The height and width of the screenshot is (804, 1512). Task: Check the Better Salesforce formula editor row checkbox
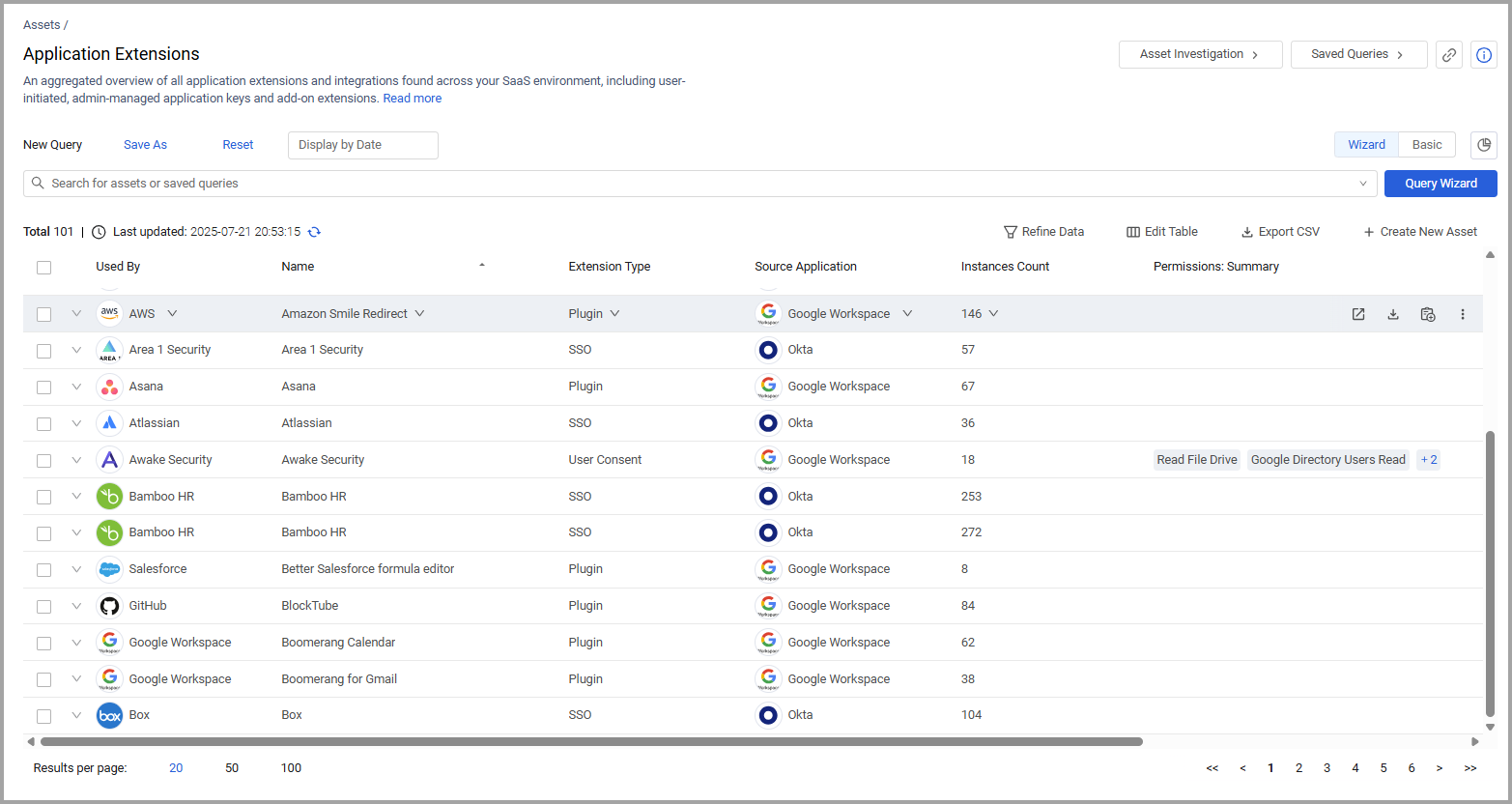43,570
